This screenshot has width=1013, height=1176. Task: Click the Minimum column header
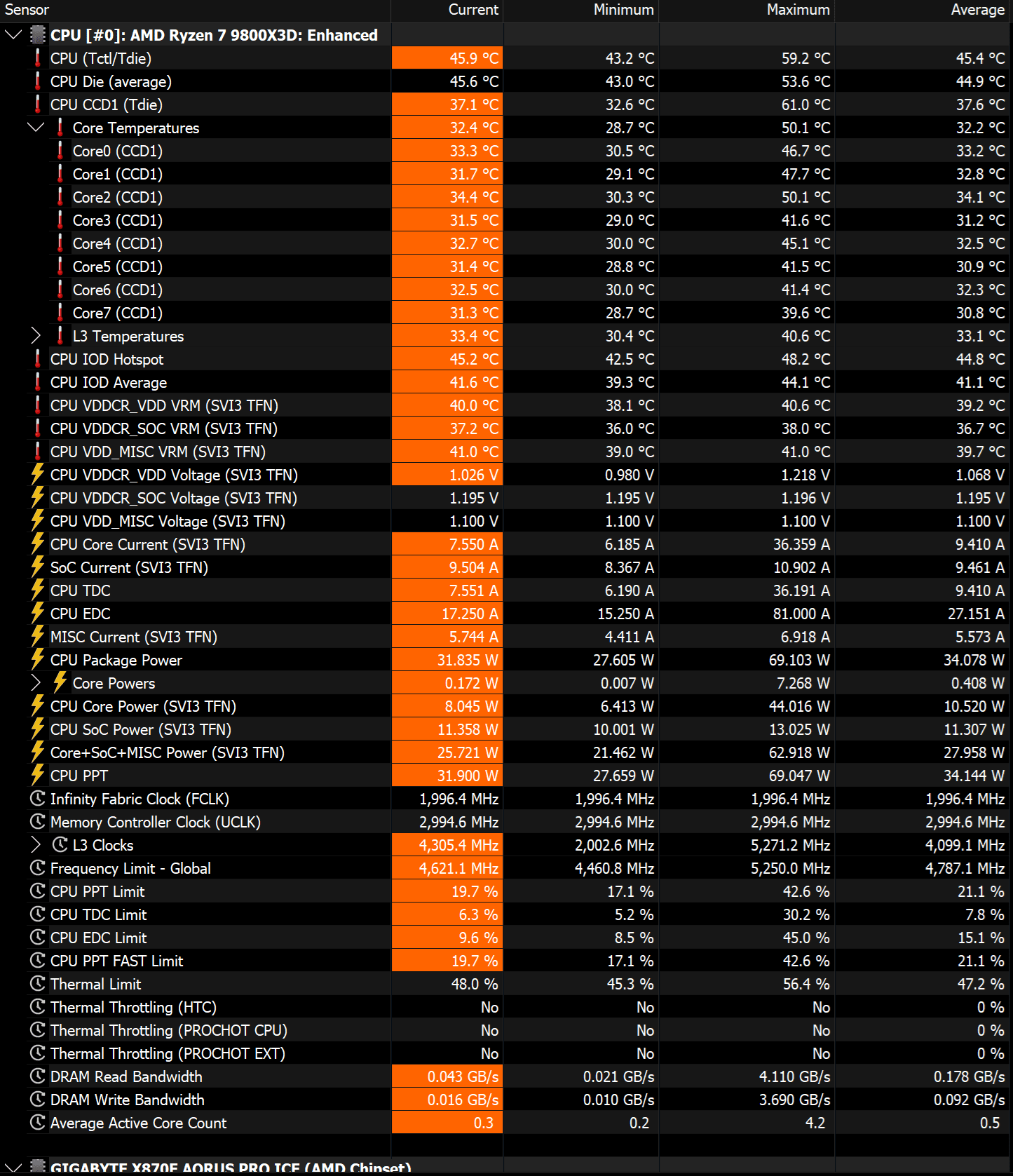581,11
